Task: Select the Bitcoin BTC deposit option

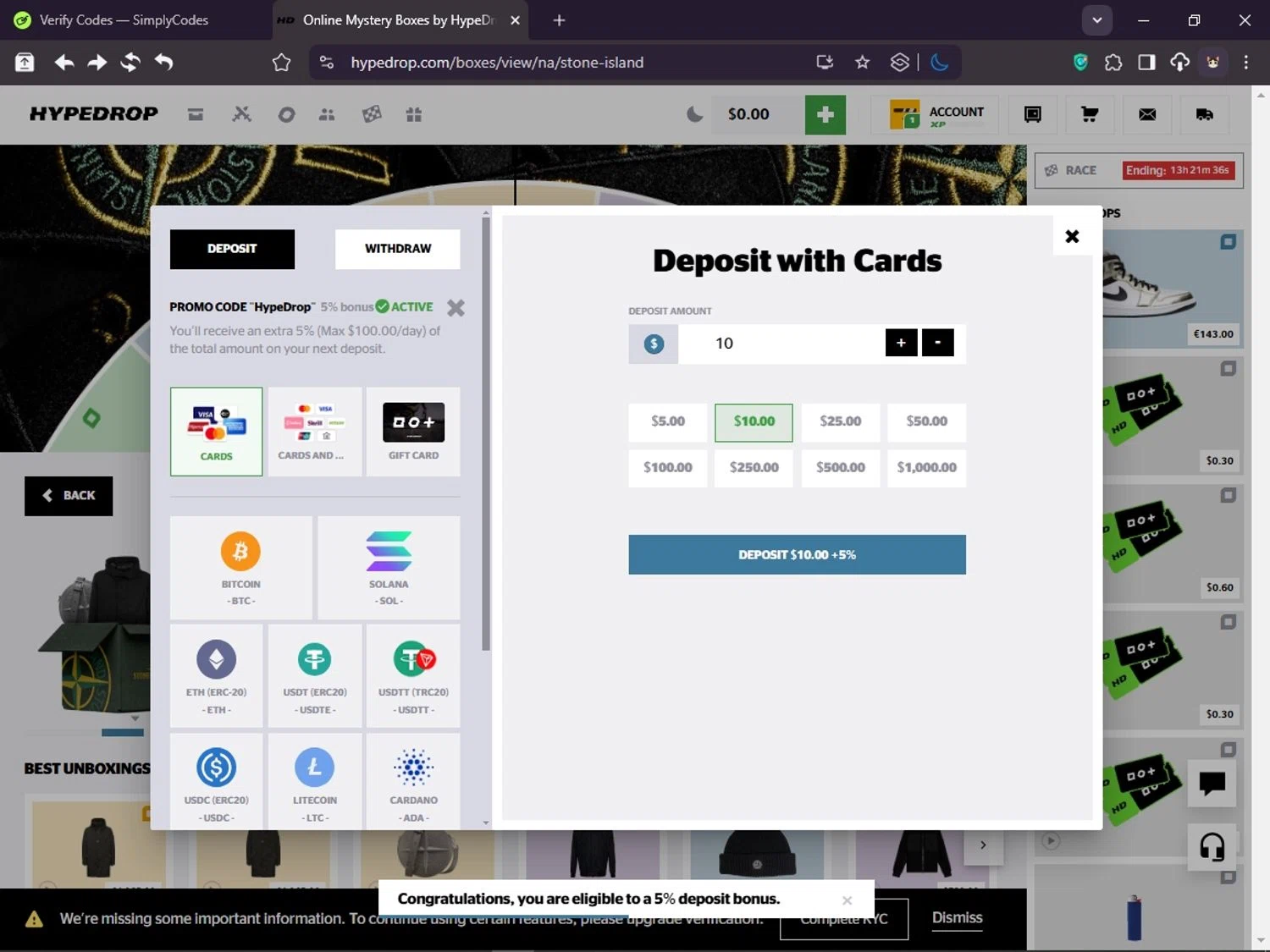Action: (241, 568)
